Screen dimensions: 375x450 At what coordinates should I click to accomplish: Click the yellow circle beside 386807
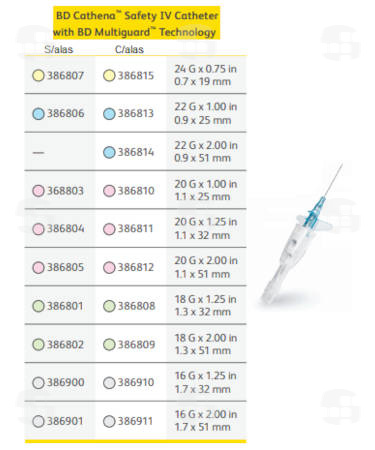click(x=38, y=75)
